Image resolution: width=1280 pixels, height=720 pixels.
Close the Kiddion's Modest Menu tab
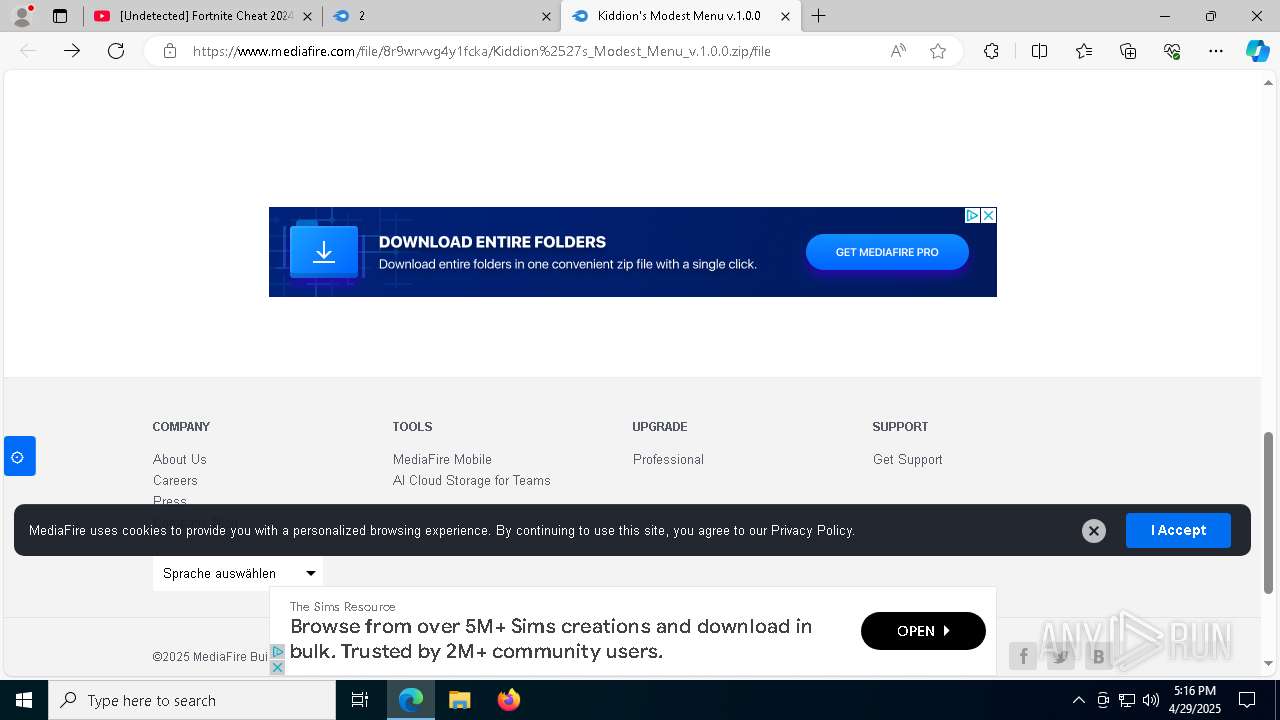pos(785,16)
